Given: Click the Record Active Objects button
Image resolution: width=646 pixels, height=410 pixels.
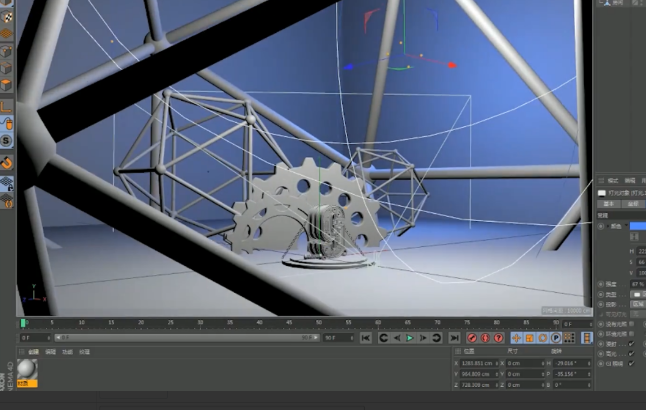Looking at the screenshot, I should click(472, 338).
